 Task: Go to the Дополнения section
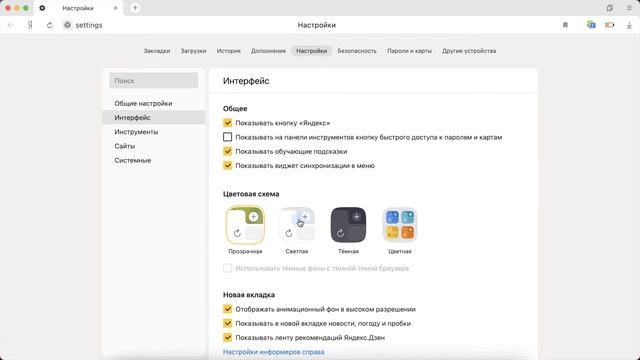coord(268,51)
